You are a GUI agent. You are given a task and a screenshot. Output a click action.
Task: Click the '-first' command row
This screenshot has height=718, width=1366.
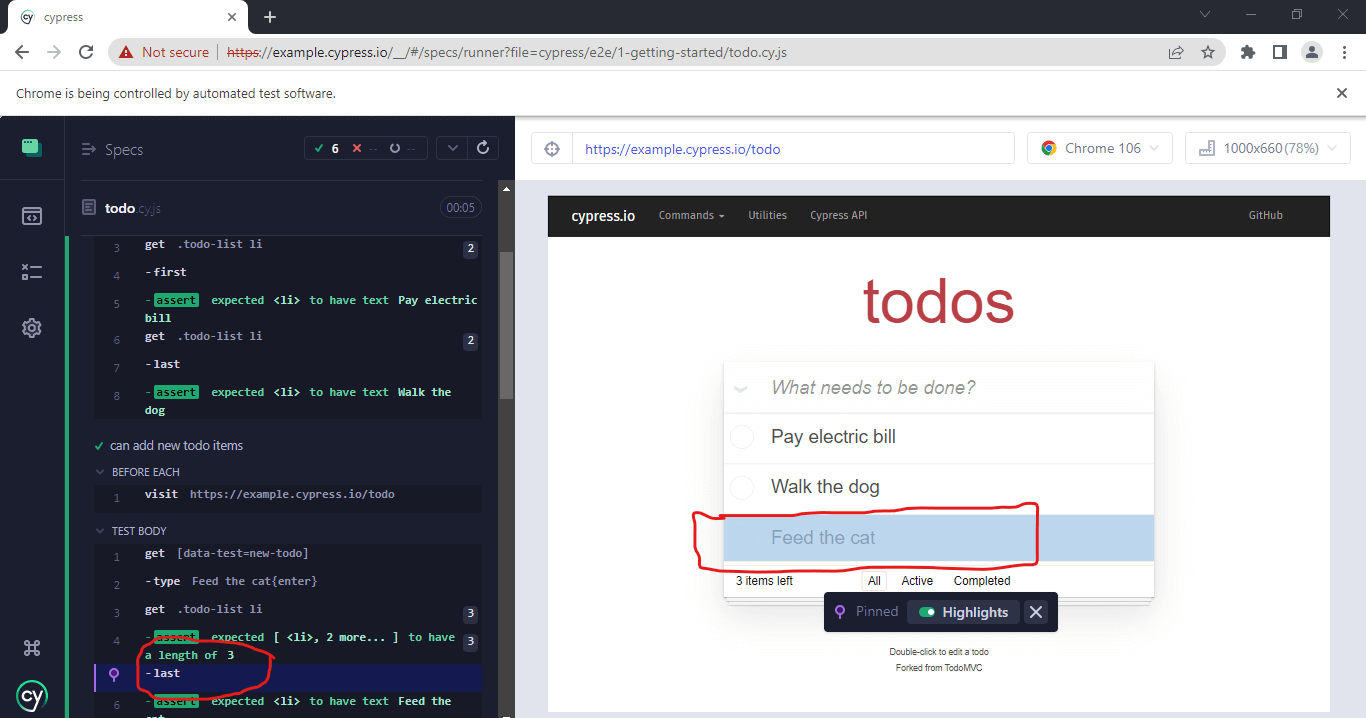point(288,272)
